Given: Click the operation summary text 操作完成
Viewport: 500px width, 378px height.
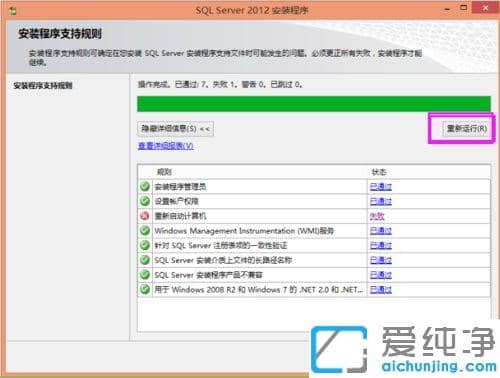Looking at the screenshot, I should (x=220, y=85).
